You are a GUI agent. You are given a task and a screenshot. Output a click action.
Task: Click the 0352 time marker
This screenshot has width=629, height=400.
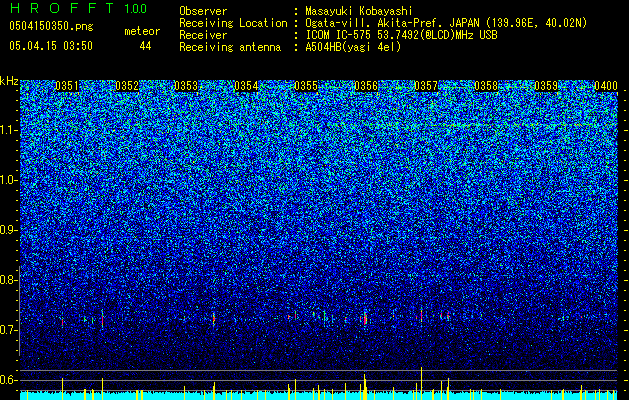tap(127, 86)
